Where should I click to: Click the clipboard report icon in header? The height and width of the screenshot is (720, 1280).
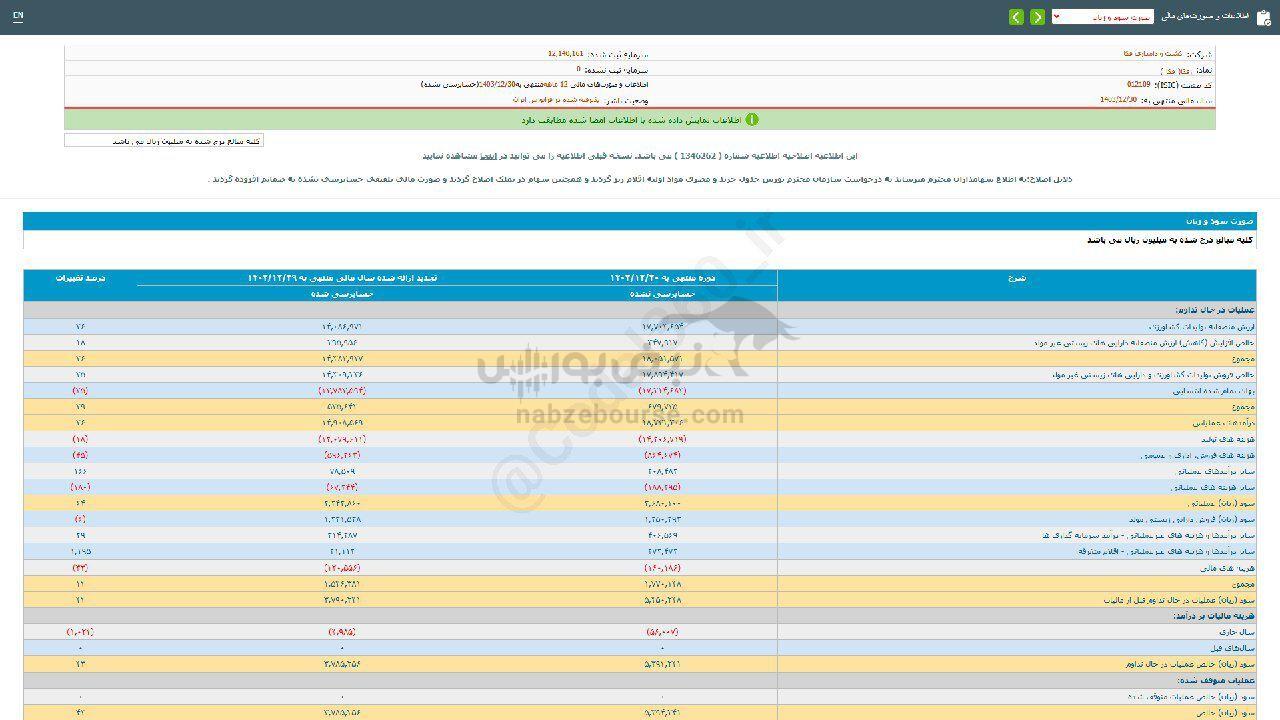pyautogui.click(x=1263, y=17)
